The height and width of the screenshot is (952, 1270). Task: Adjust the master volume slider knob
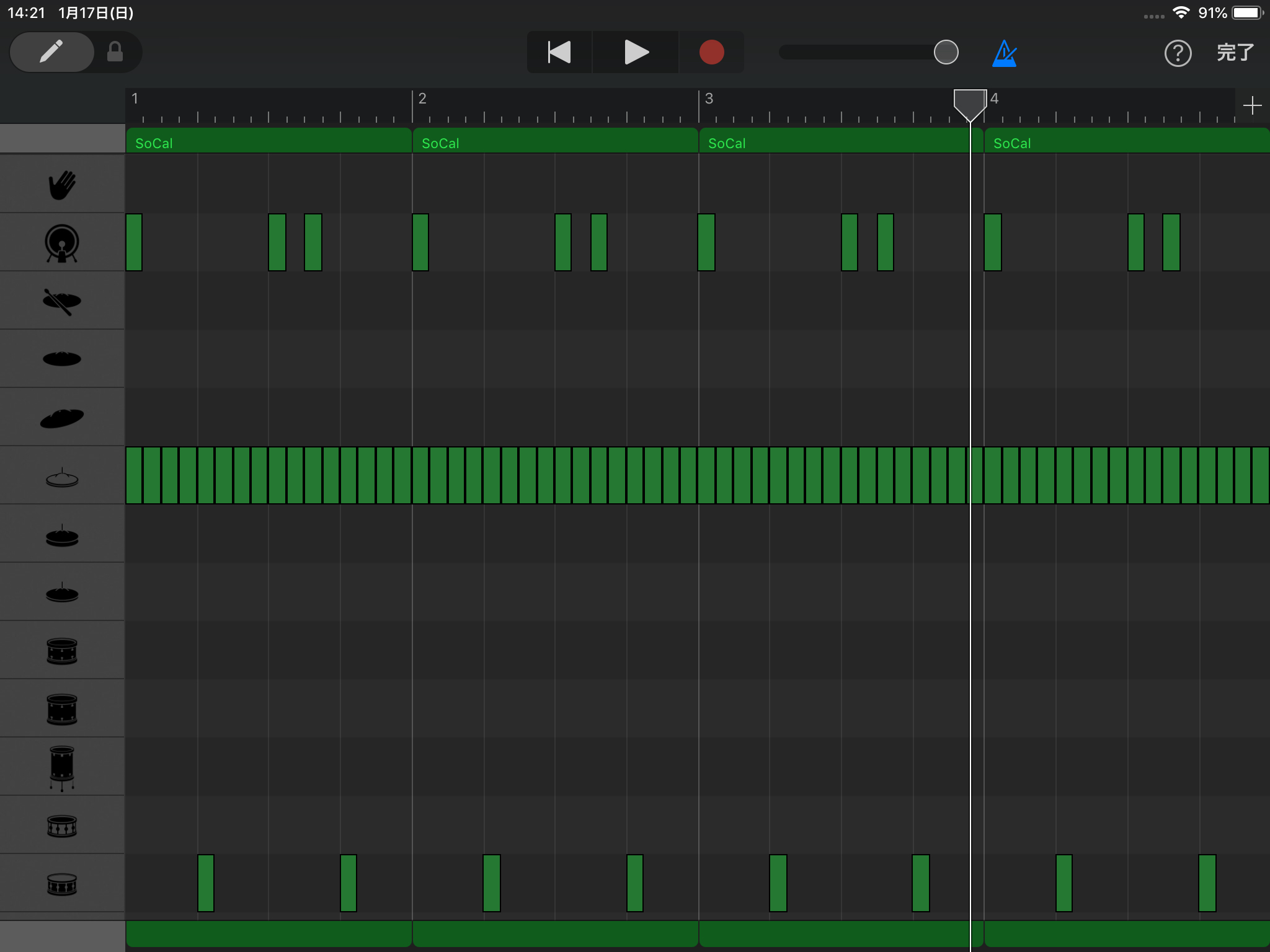tap(946, 52)
